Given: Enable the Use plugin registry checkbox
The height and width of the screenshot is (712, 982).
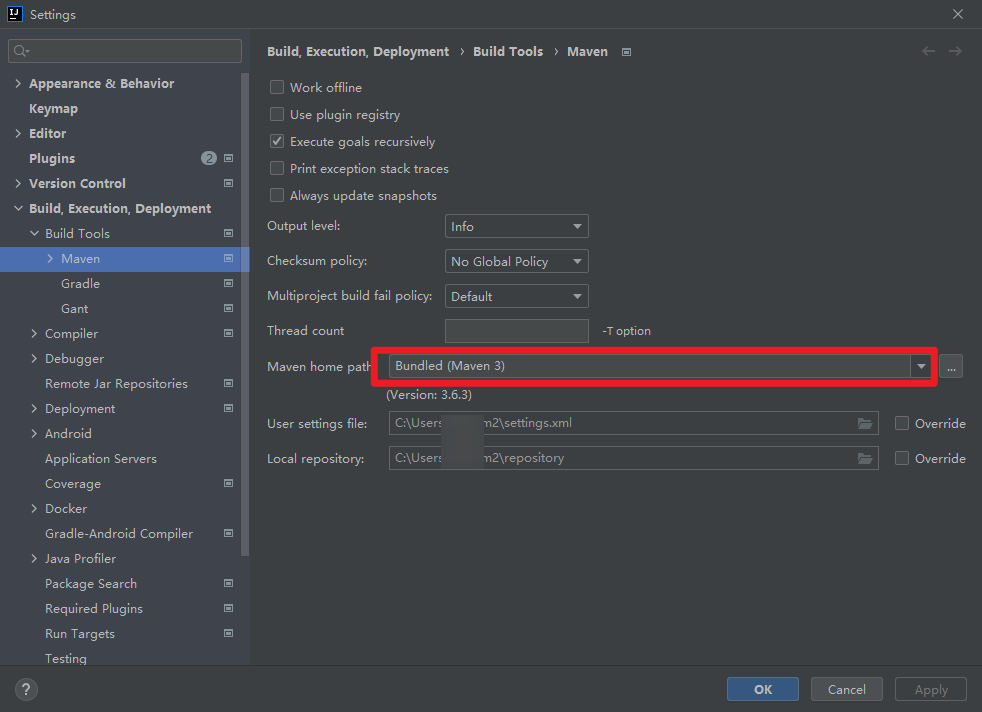Looking at the screenshot, I should pos(277,114).
